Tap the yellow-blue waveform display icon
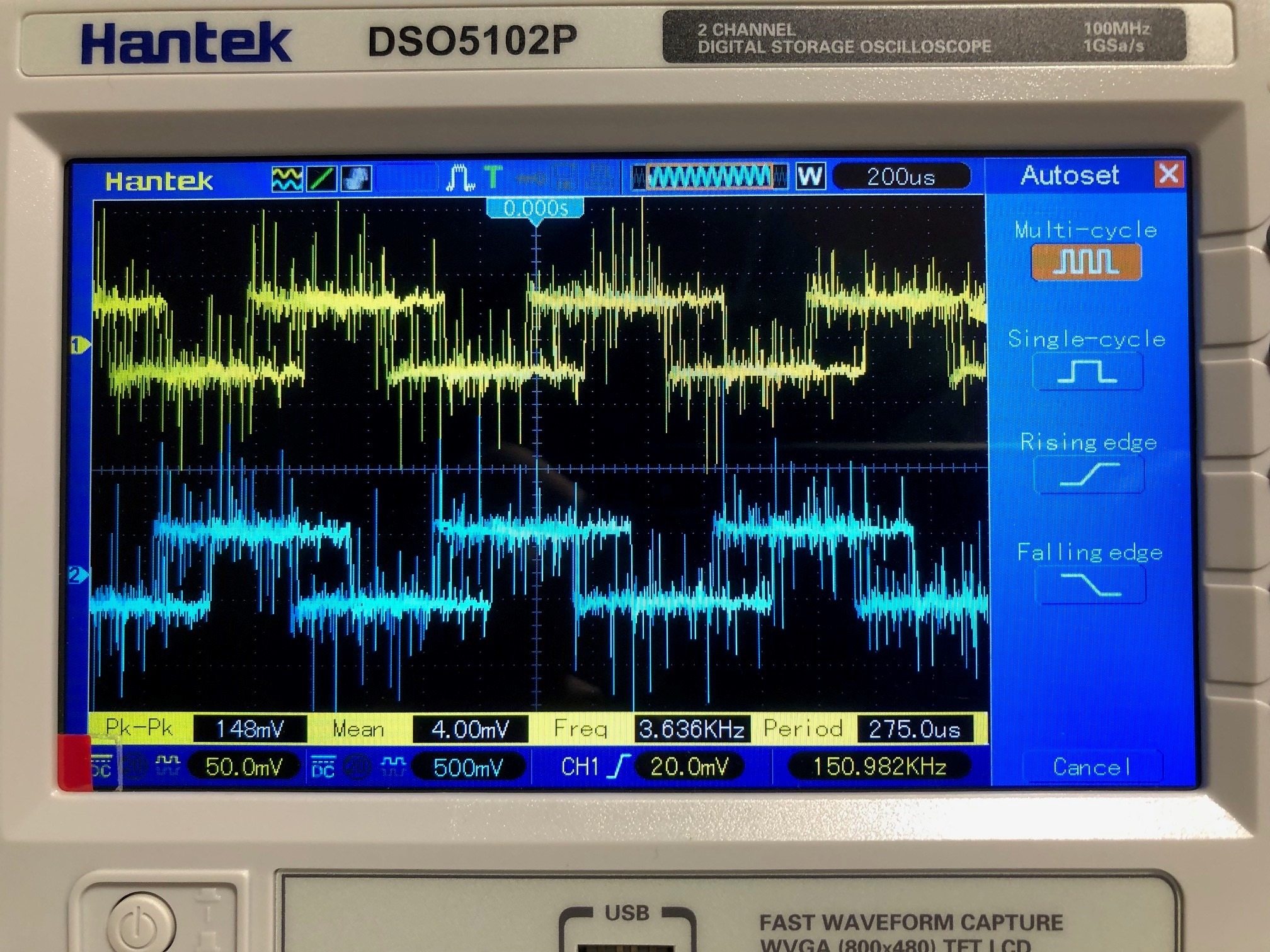Image resolution: width=1270 pixels, height=952 pixels. coord(287,179)
